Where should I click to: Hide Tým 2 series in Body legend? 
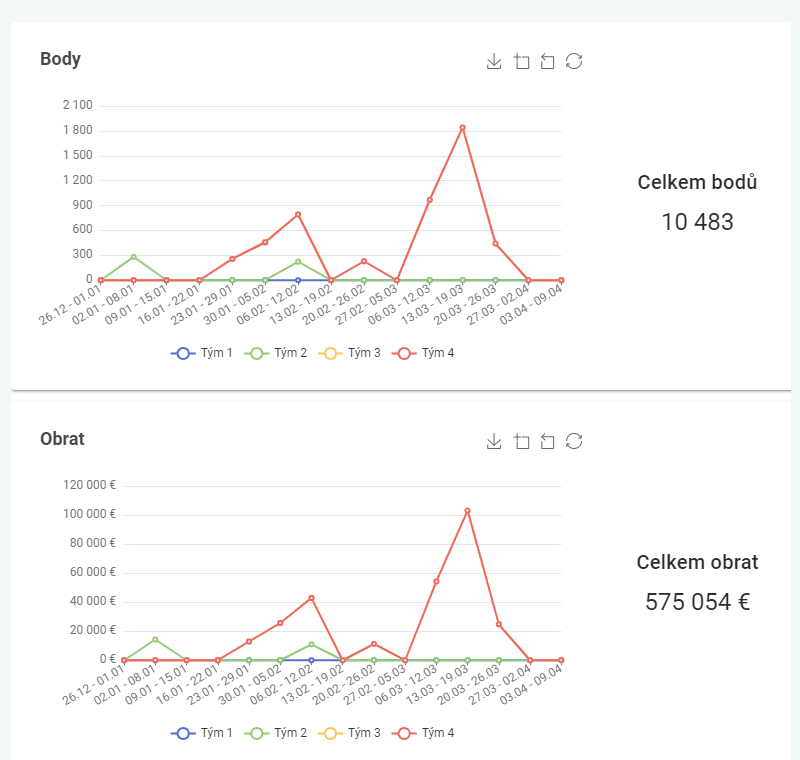277,353
